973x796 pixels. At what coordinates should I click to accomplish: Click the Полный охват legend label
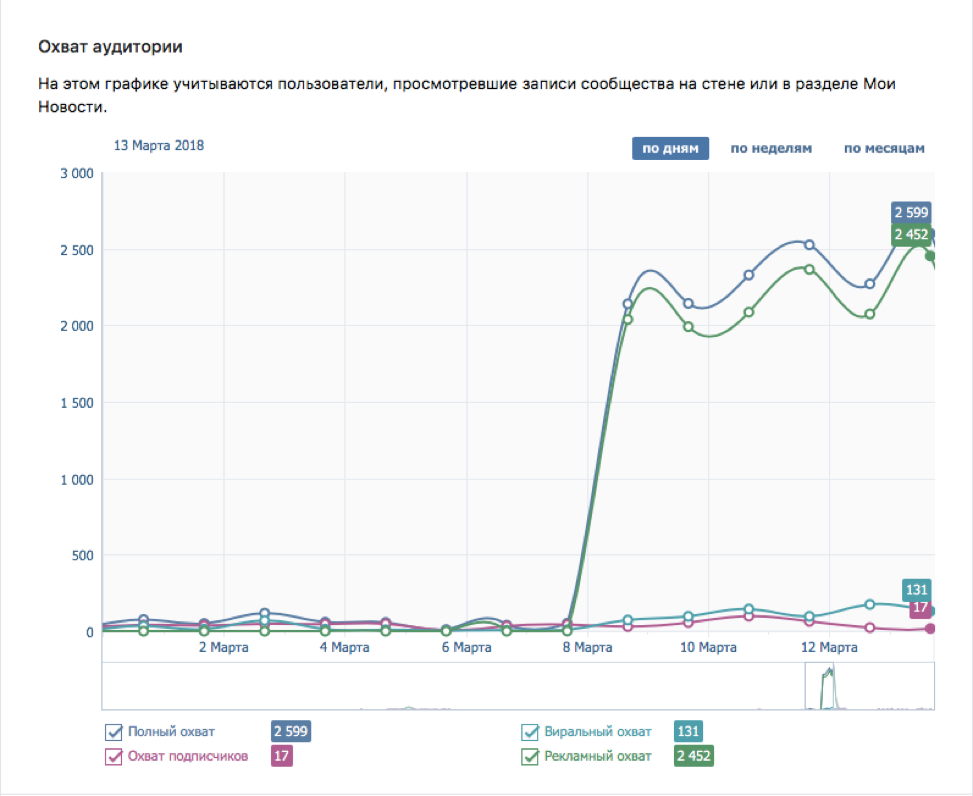[x=171, y=731]
